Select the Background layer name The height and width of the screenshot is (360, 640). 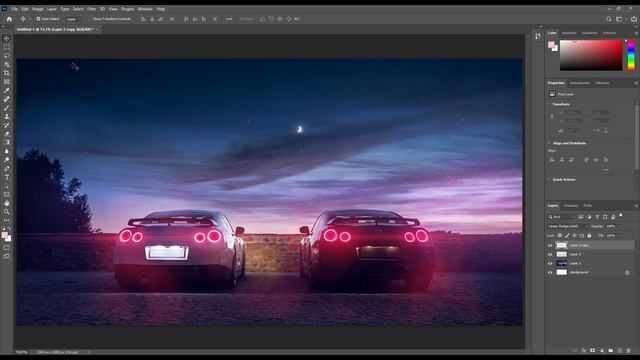(x=579, y=272)
